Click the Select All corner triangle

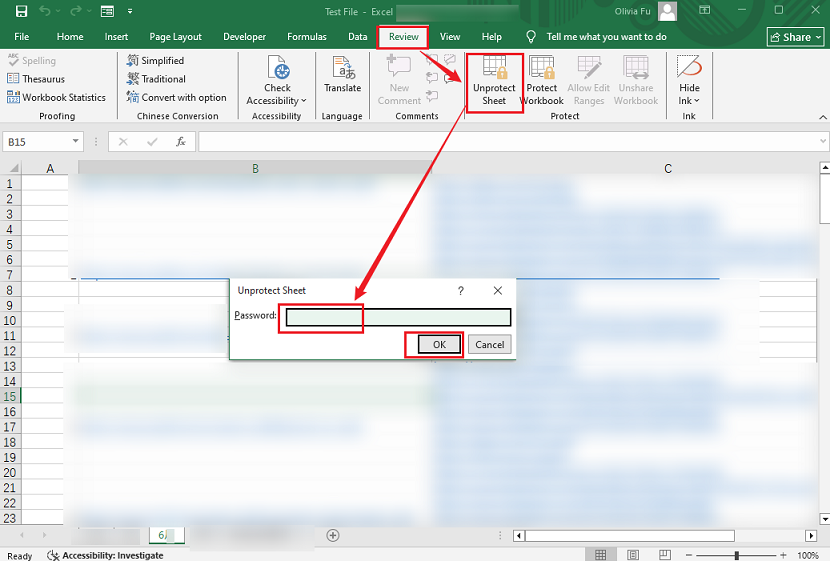[13, 168]
